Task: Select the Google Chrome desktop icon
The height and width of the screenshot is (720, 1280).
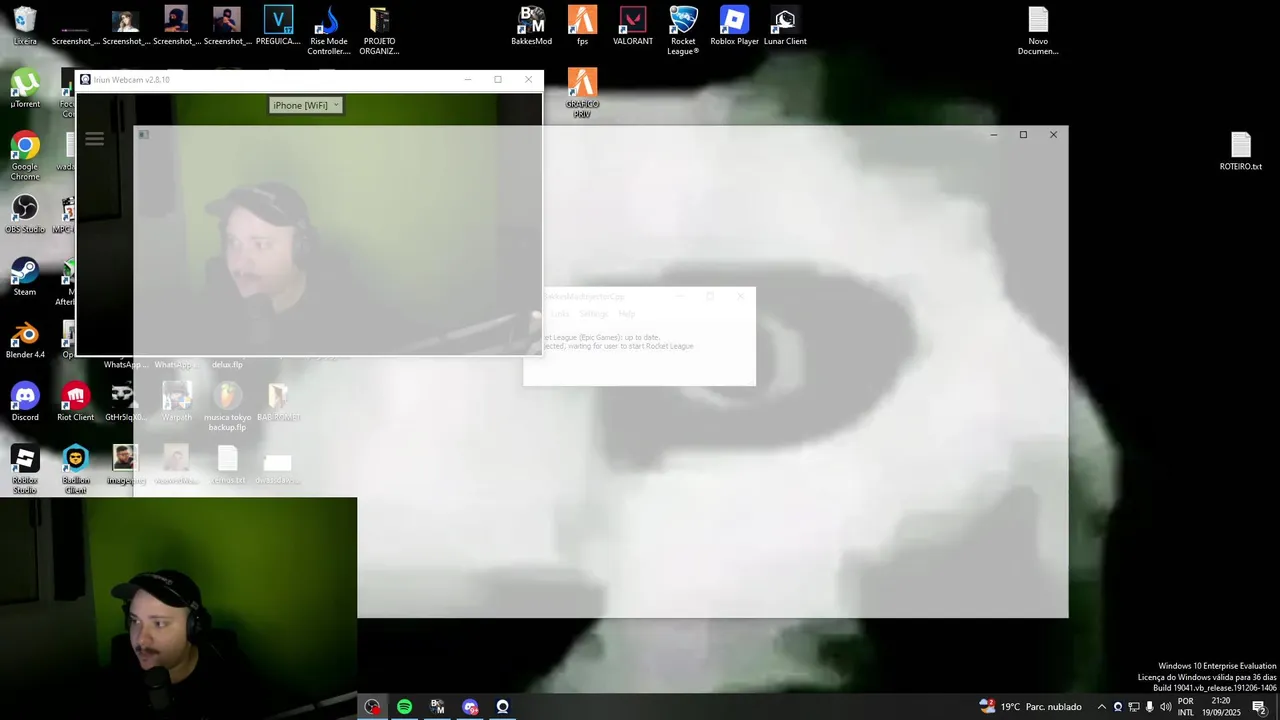Action: click(x=25, y=156)
